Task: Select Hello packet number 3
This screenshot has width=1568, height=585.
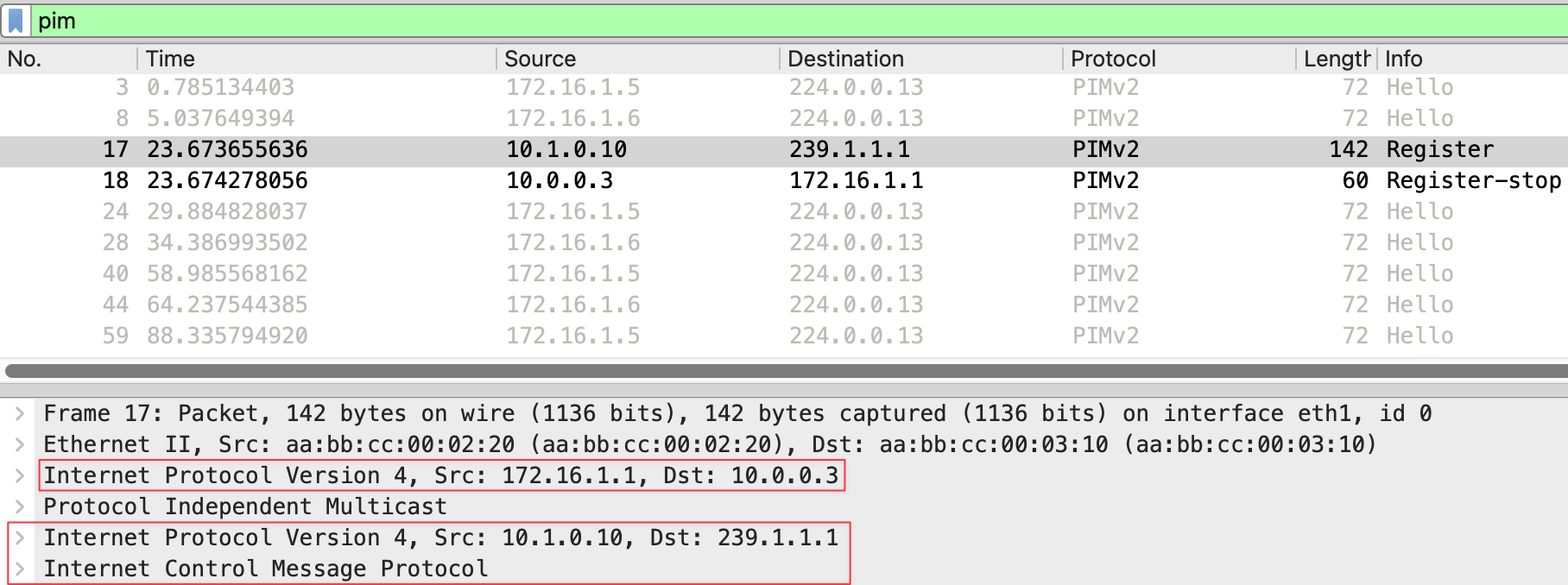Action: [x=777, y=87]
